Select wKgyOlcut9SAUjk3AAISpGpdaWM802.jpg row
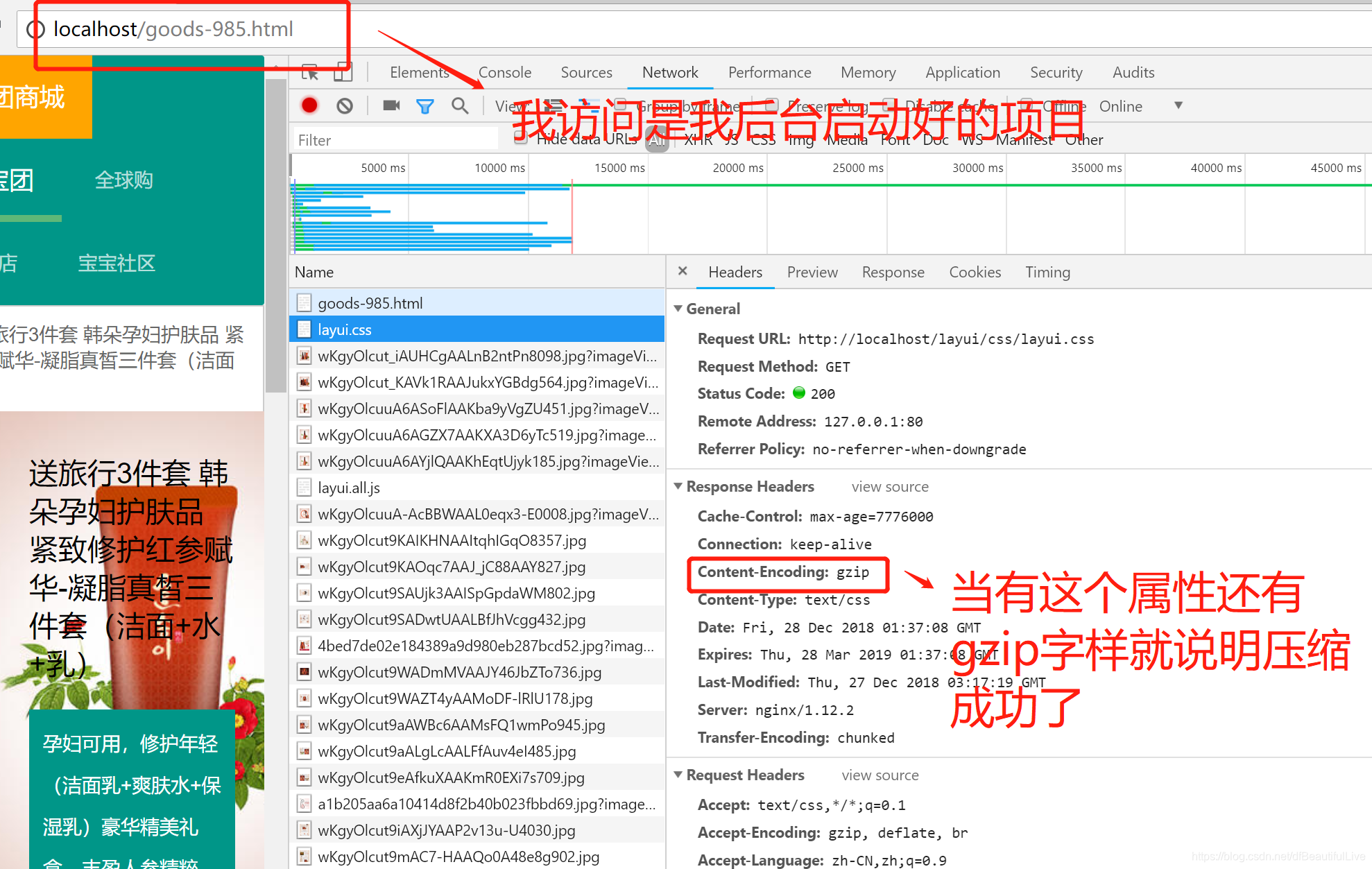The width and height of the screenshot is (1372, 869). [477, 593]
